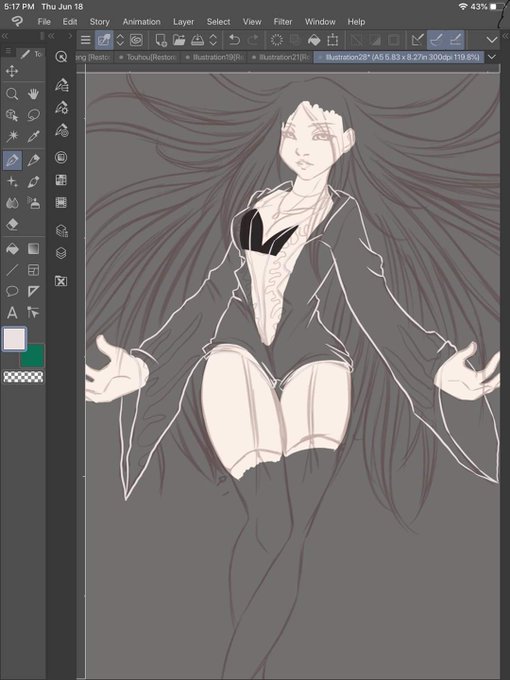
Task: Open the Filter menu
Action: tap(283, 22)
